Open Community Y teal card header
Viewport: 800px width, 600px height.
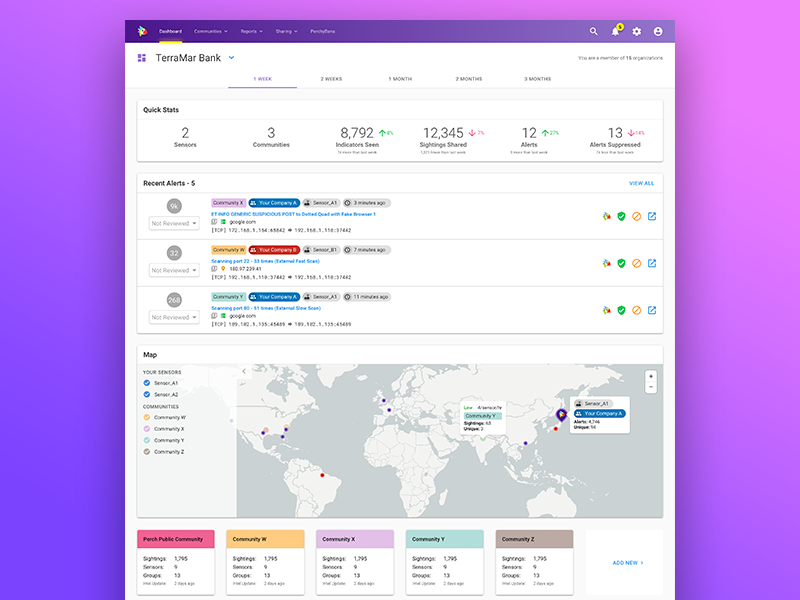click(x=444, y=539)
